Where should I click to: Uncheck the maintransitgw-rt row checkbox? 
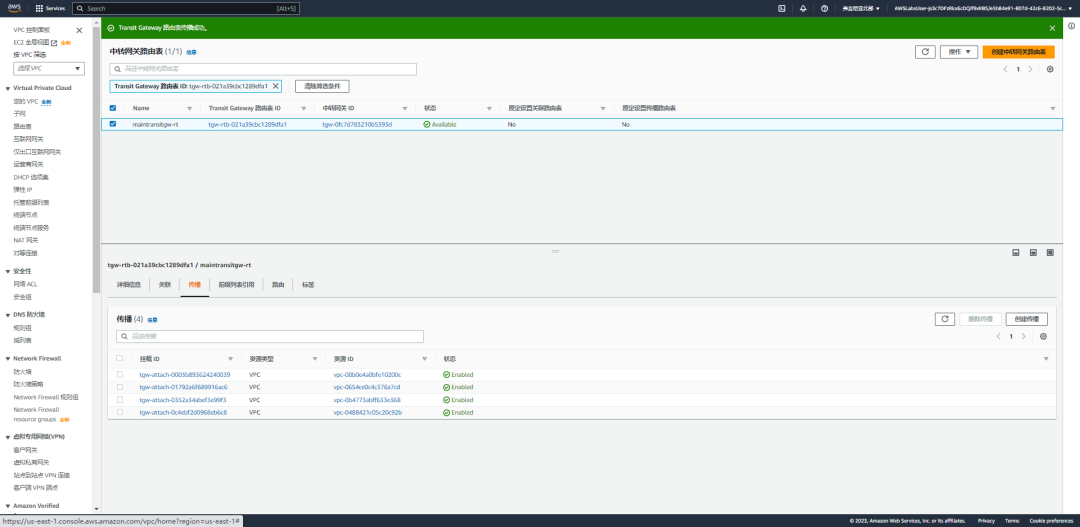click(x=113, y=125)
